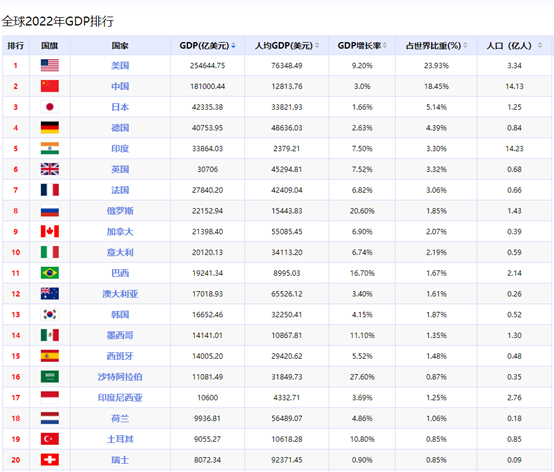The image size is (554, 472).
Task: Open the 法国 country link
Action: 120,190
